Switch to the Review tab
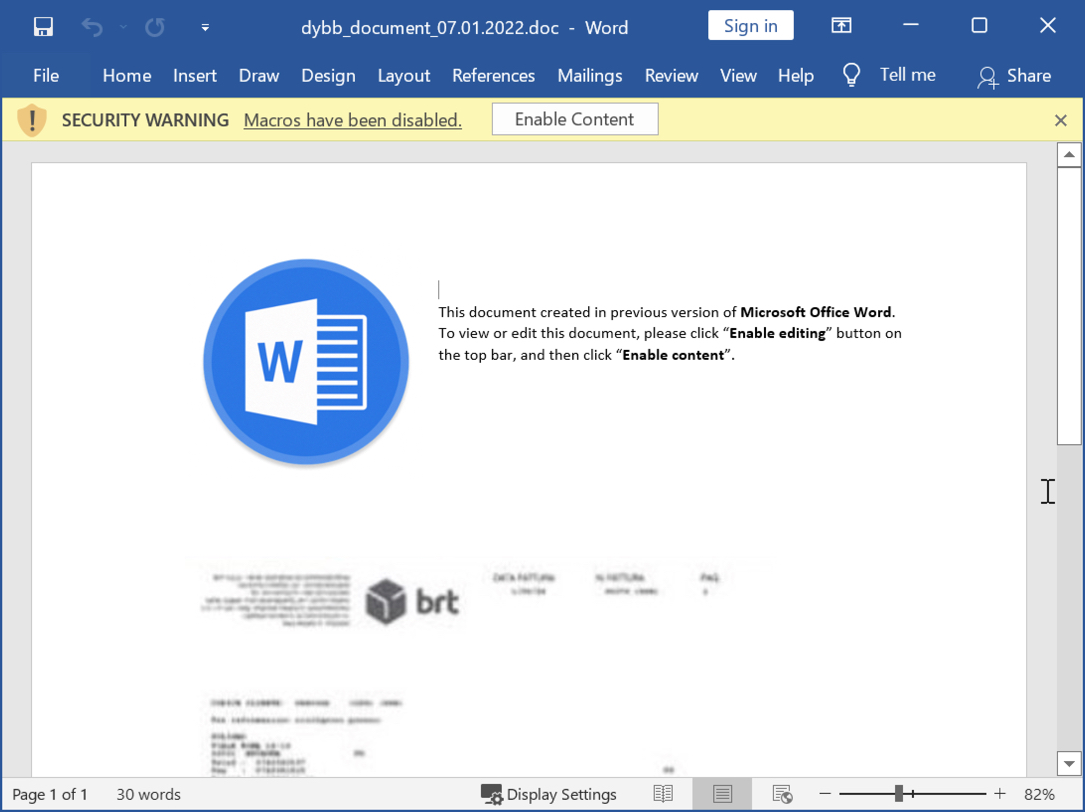 pos(671,75)
